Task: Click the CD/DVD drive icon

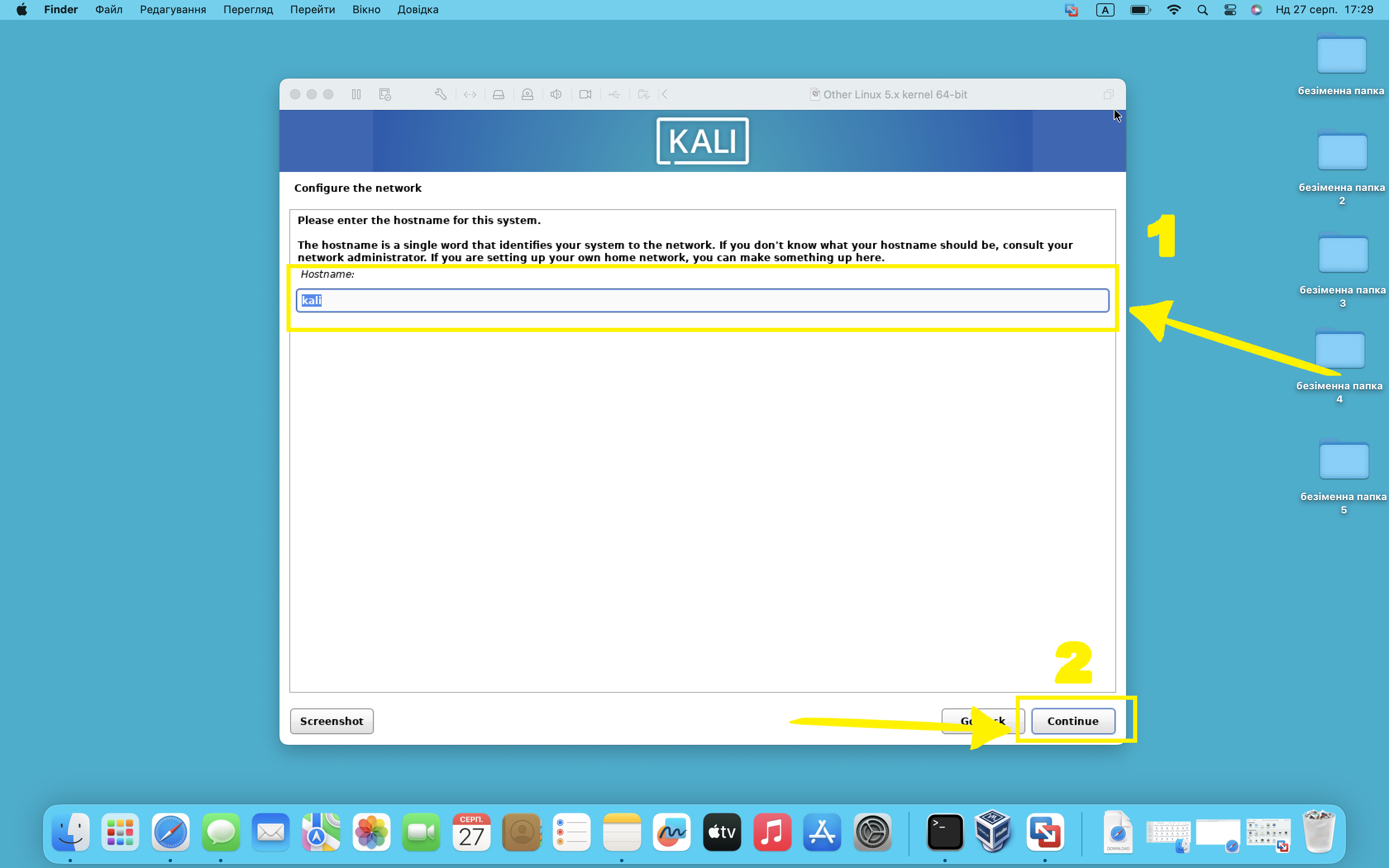Action: point(527,94)
